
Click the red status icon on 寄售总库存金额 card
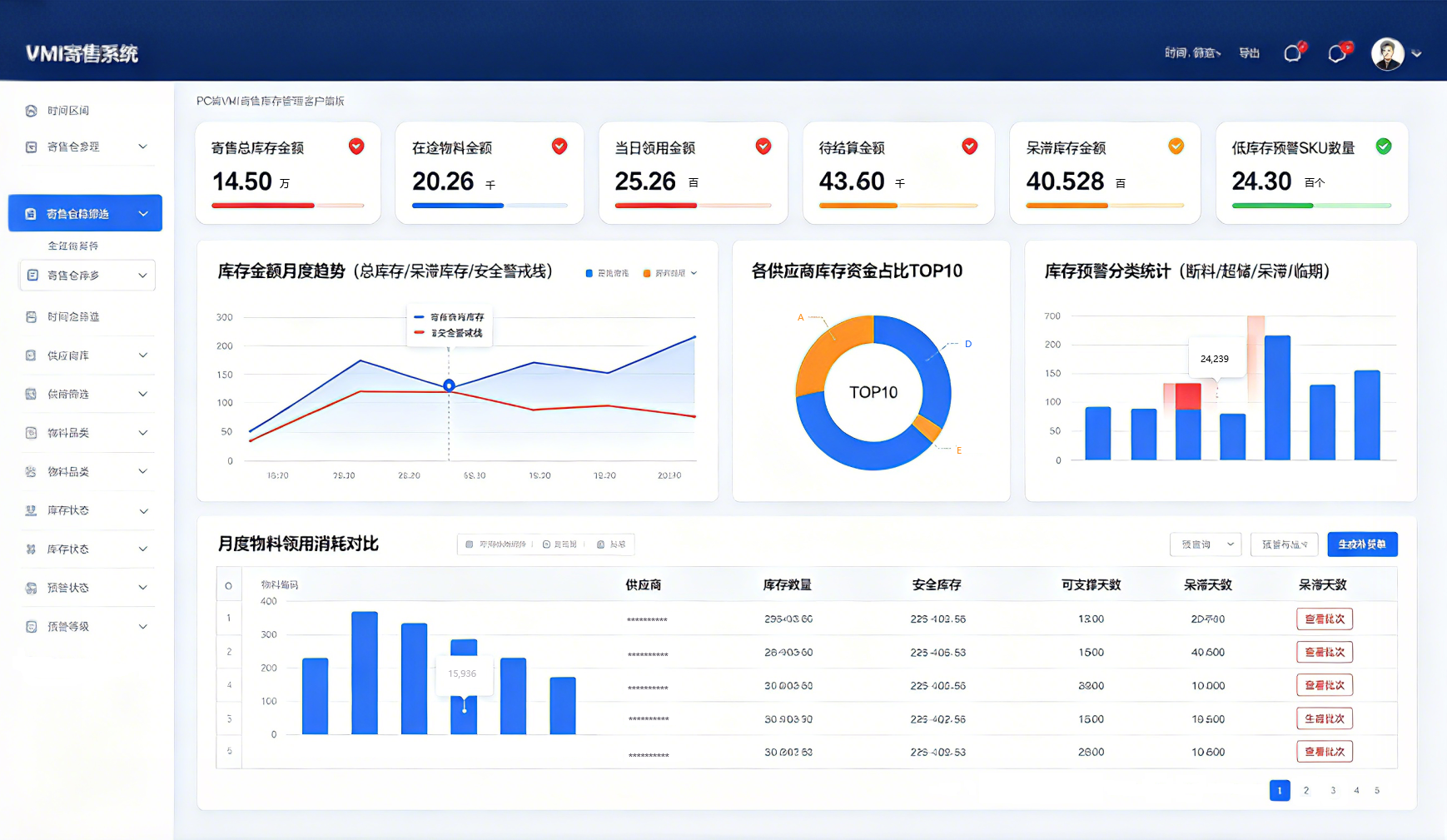tap(356, 147)
